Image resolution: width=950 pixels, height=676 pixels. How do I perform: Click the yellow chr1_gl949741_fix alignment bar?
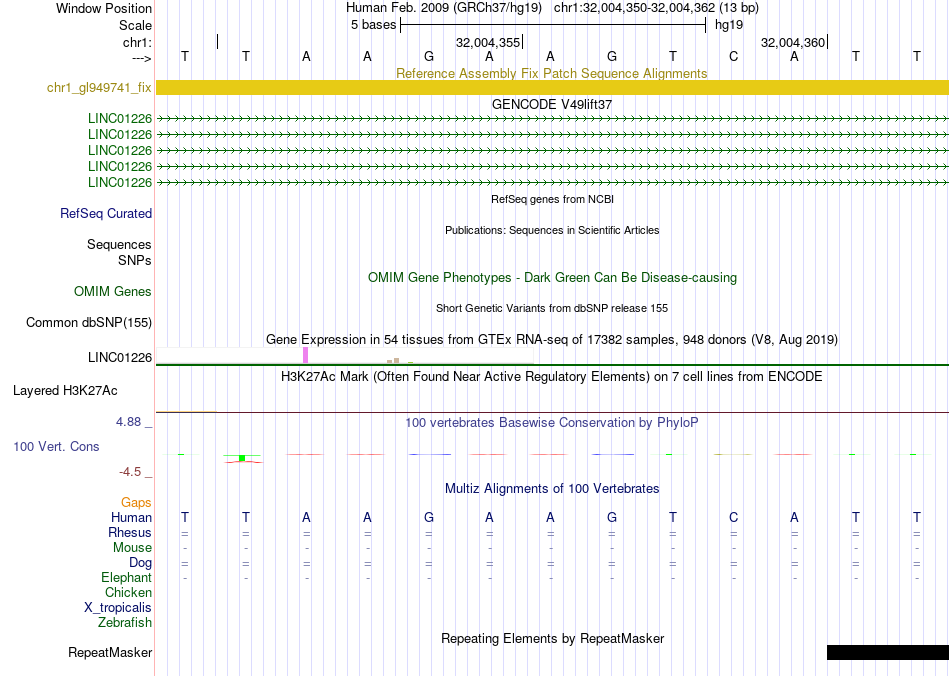point(553,87)
